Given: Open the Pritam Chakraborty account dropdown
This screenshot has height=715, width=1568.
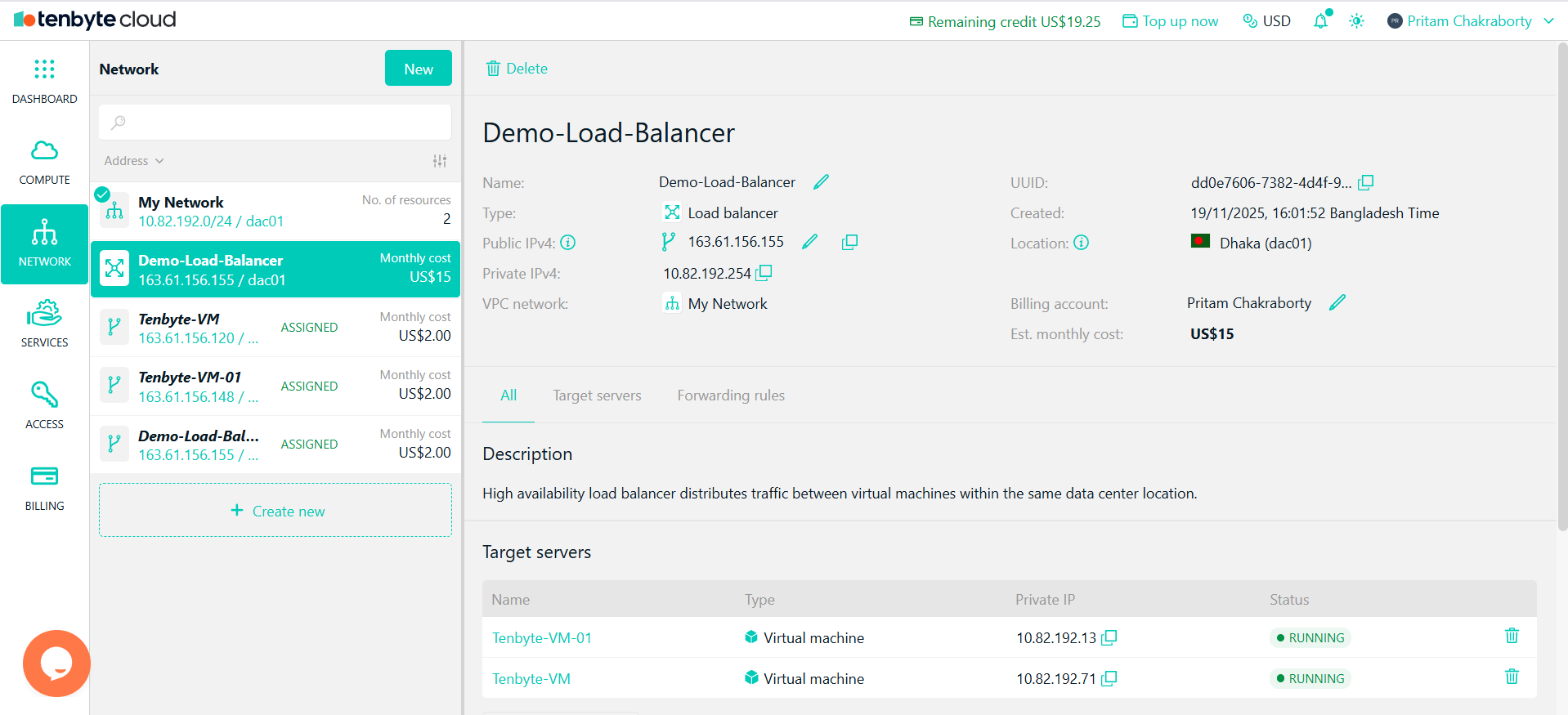Looking at the screenshot, I should (x=1471, y=21).
